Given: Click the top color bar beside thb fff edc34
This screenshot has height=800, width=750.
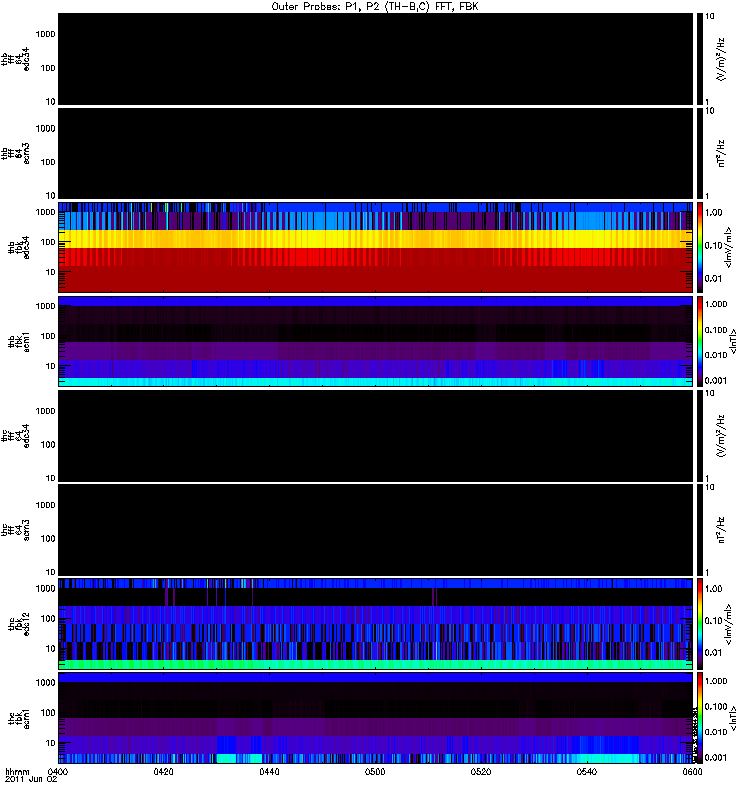Looking at the screenshot, I should [x=702, y=58].
